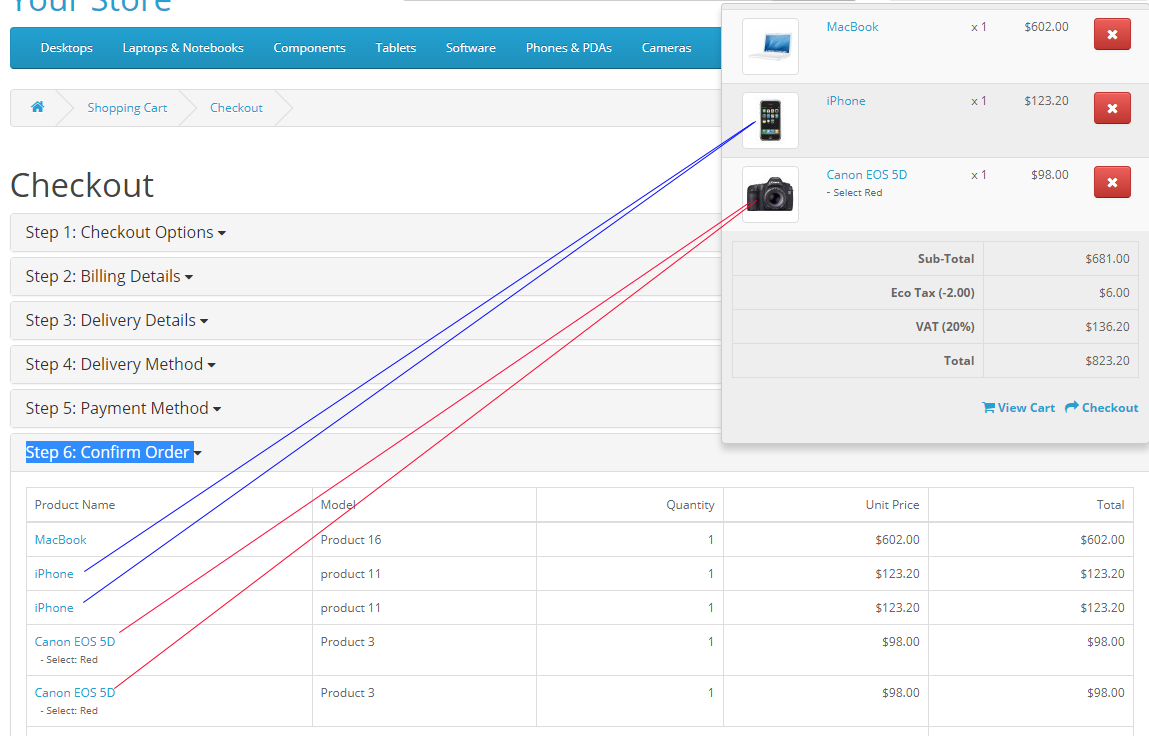The height and width of the screenshot is (736, 1149).
Task: Expand Step 2: Billing Details
Action: coord(109,276)
